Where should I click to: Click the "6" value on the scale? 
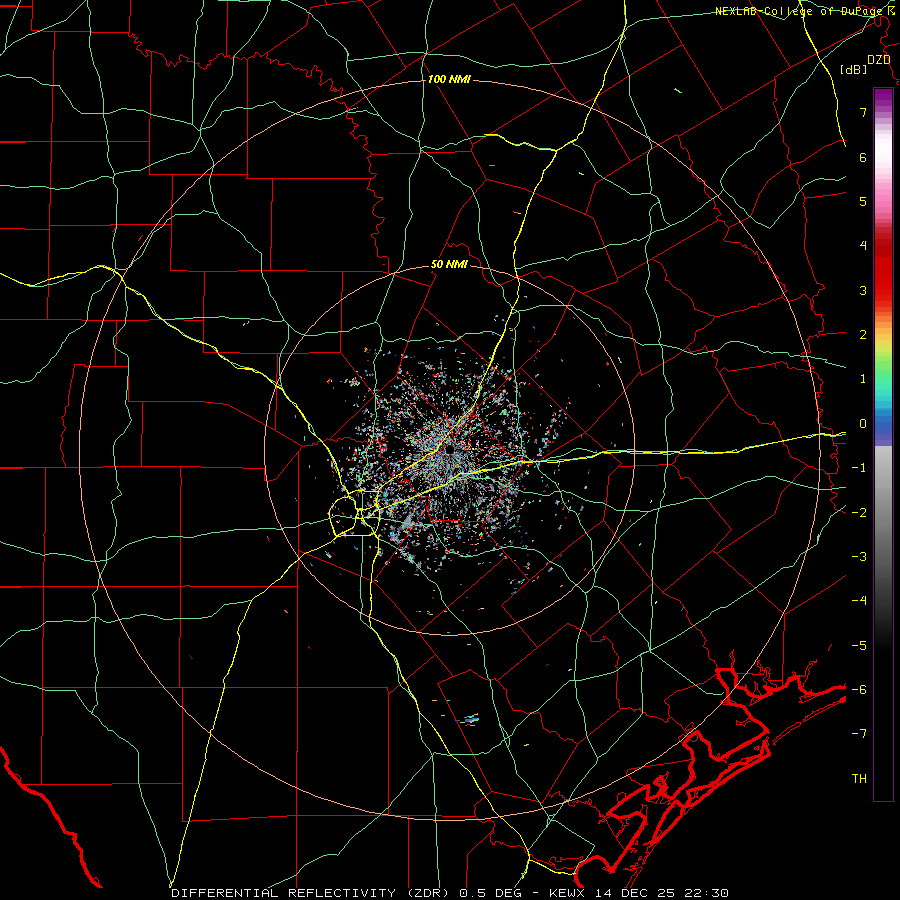point(863,157)
